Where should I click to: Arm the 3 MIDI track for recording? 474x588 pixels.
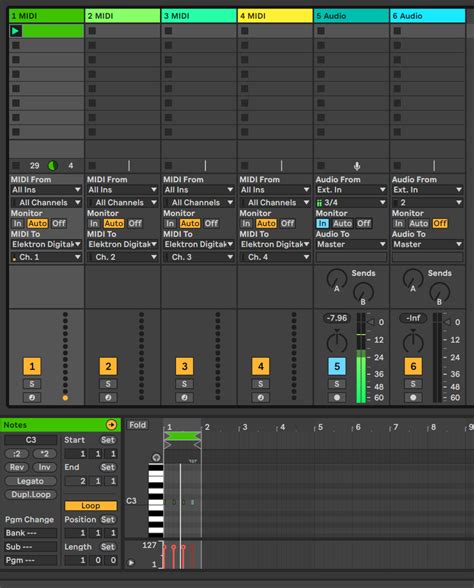[184, 398]
